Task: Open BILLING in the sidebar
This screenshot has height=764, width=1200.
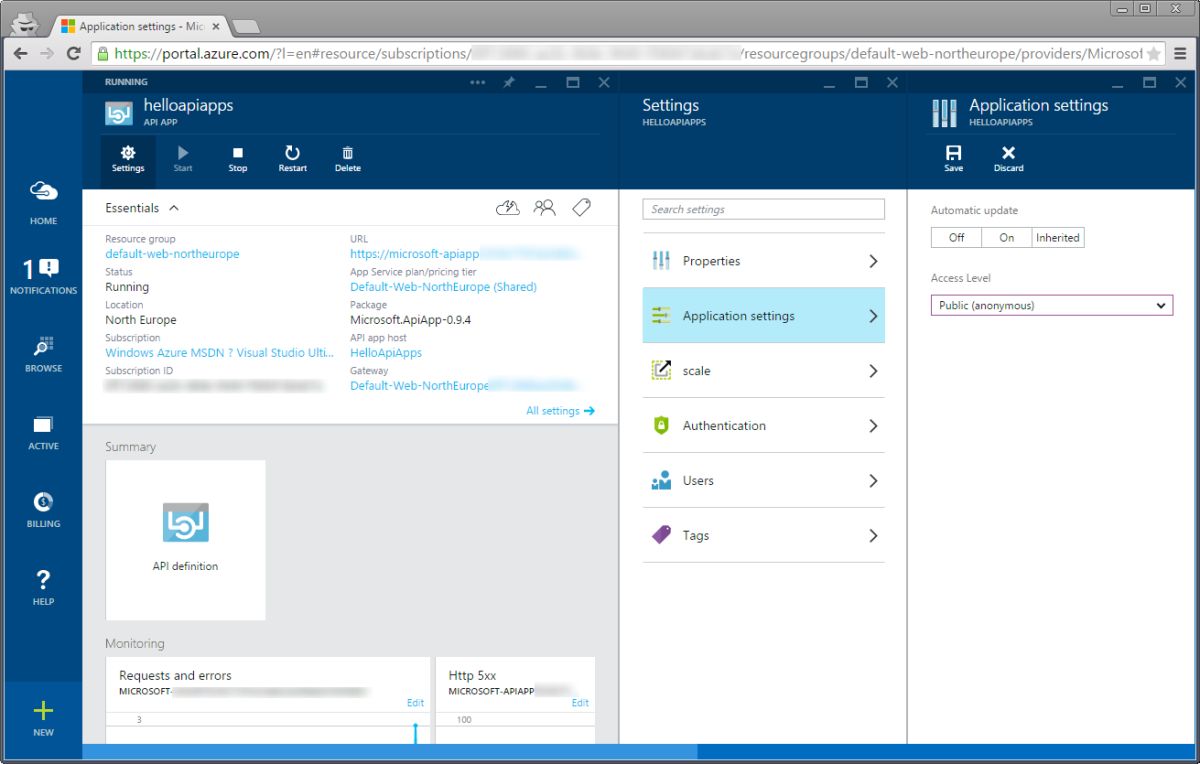Action: point(43,510)
